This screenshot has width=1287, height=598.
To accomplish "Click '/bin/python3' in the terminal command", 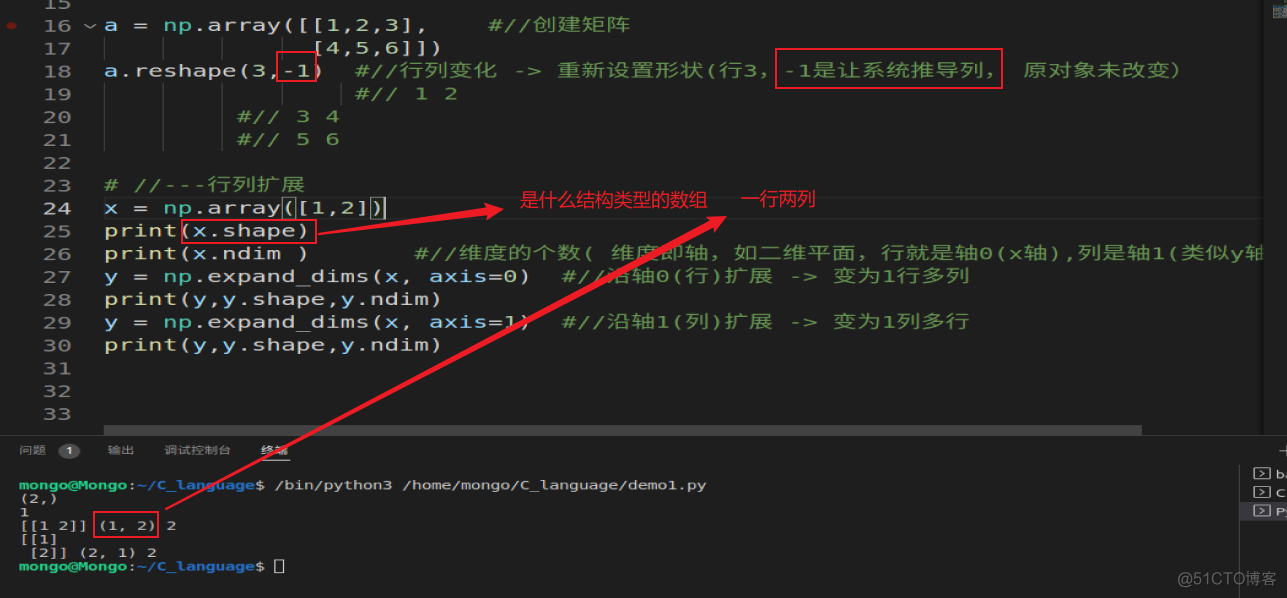I will coord(334,485).
